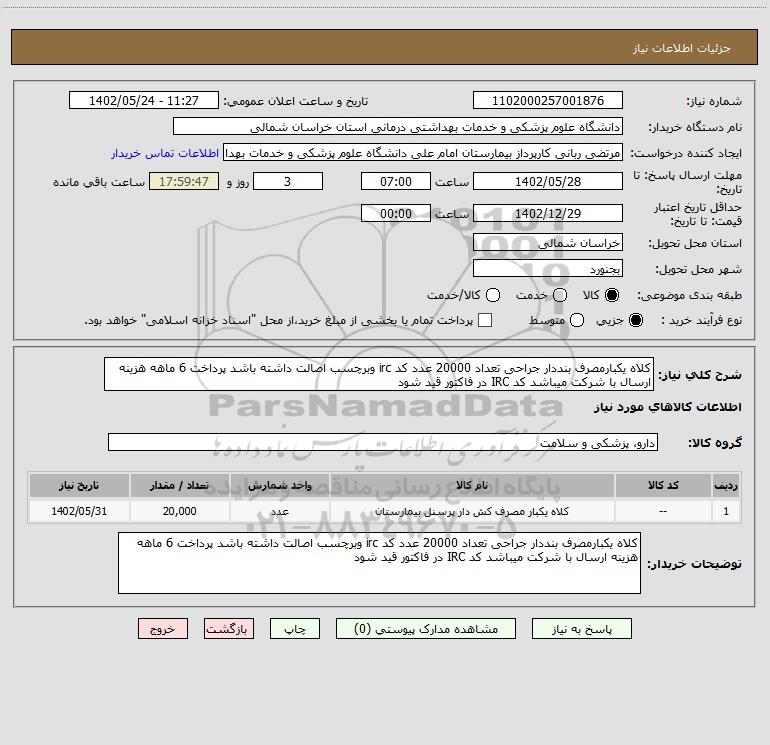Click the quantity cell 20,000
This screenshot has height=745, width=770.
(179, 511)
